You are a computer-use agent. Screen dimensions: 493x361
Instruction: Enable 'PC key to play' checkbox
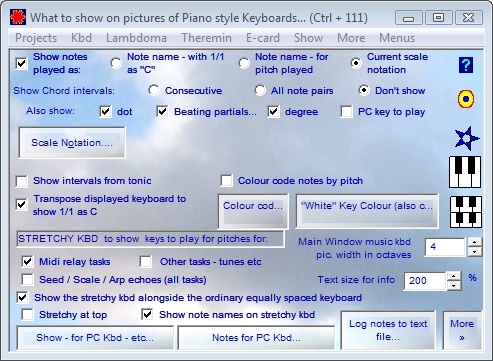(346, 112)
